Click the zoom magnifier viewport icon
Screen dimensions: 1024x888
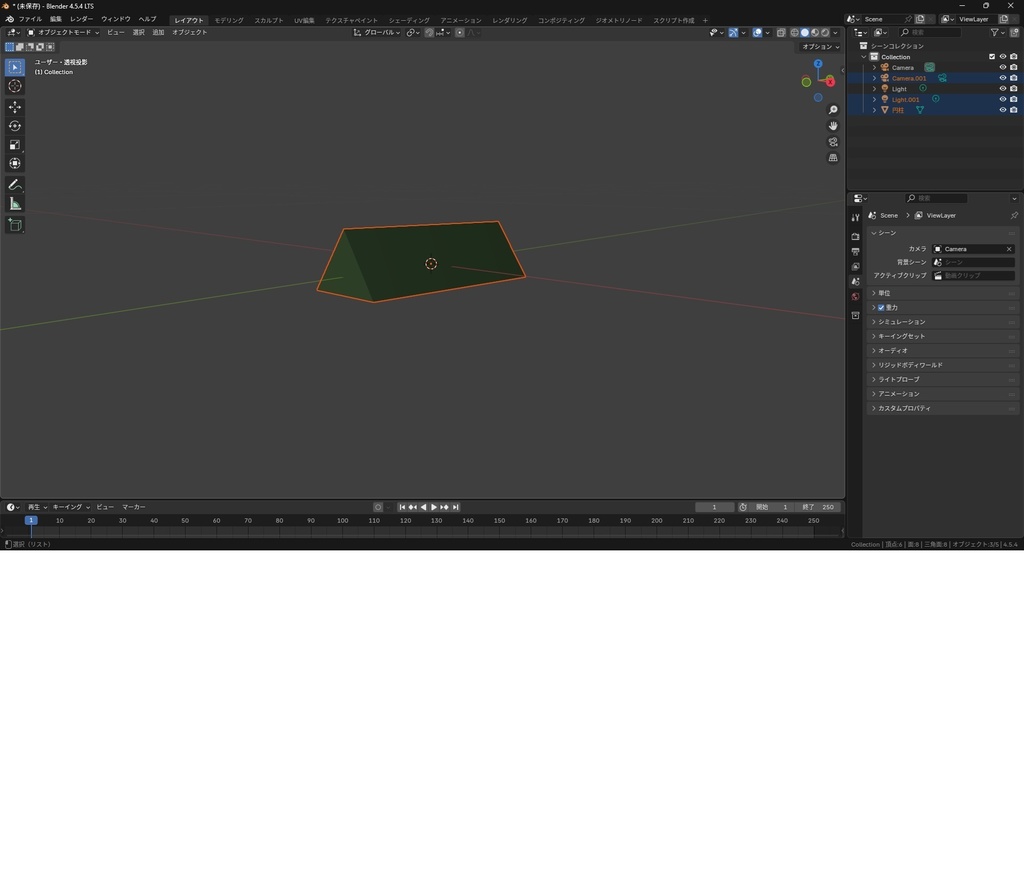coord(833,110)
